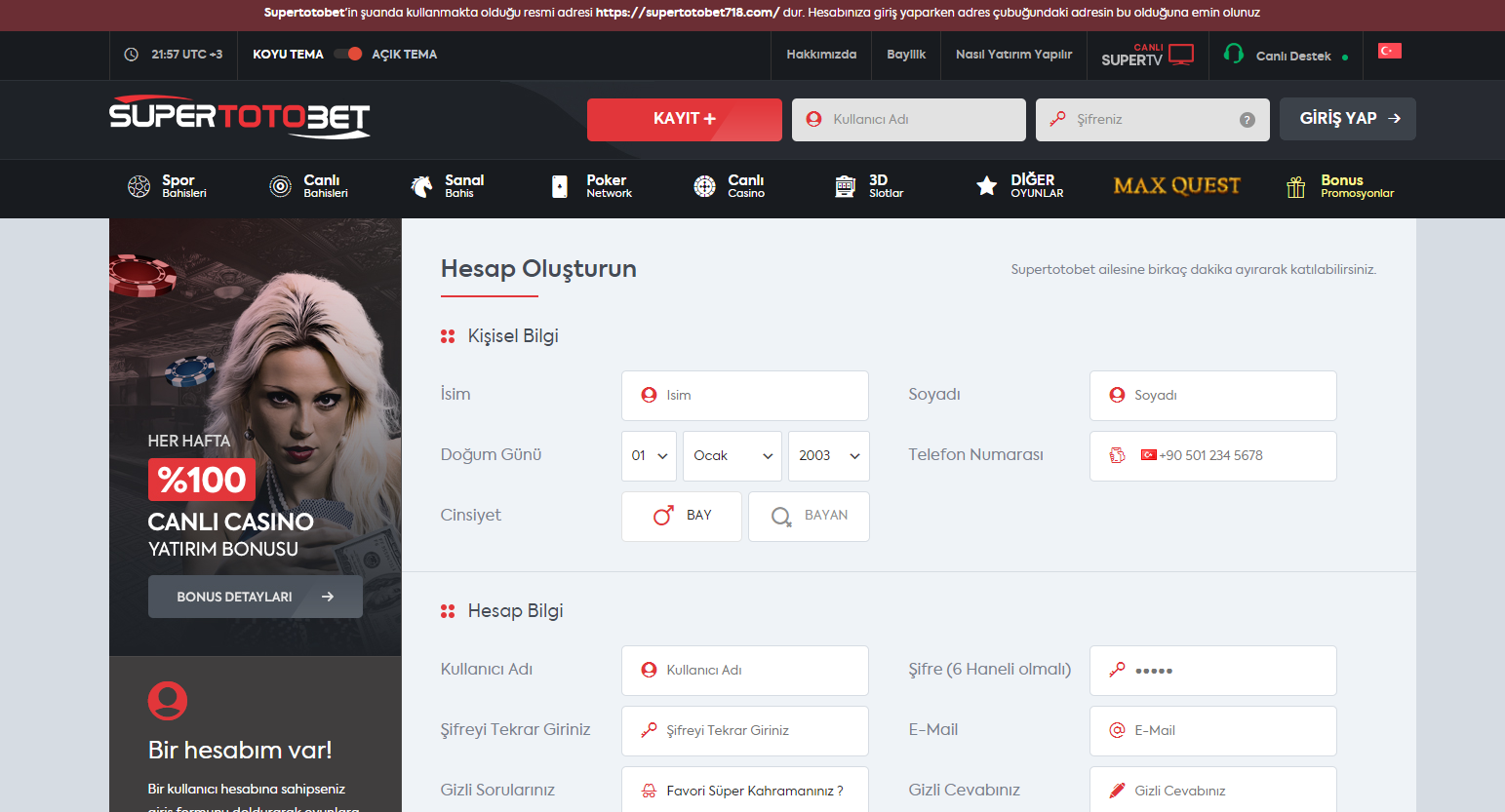Select the Turkish flag language icon
This screenshot has width=1505, height=812.
[x=1390, y=51]
